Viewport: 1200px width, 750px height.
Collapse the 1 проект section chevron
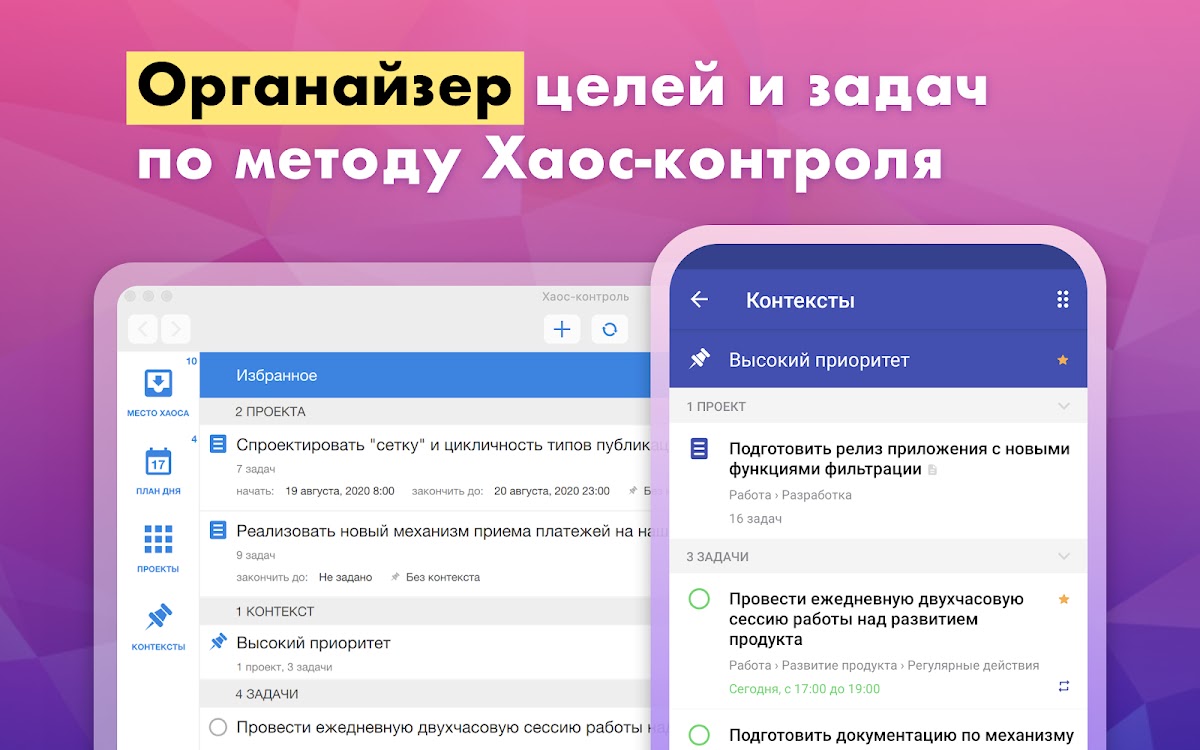[1064, 407]
